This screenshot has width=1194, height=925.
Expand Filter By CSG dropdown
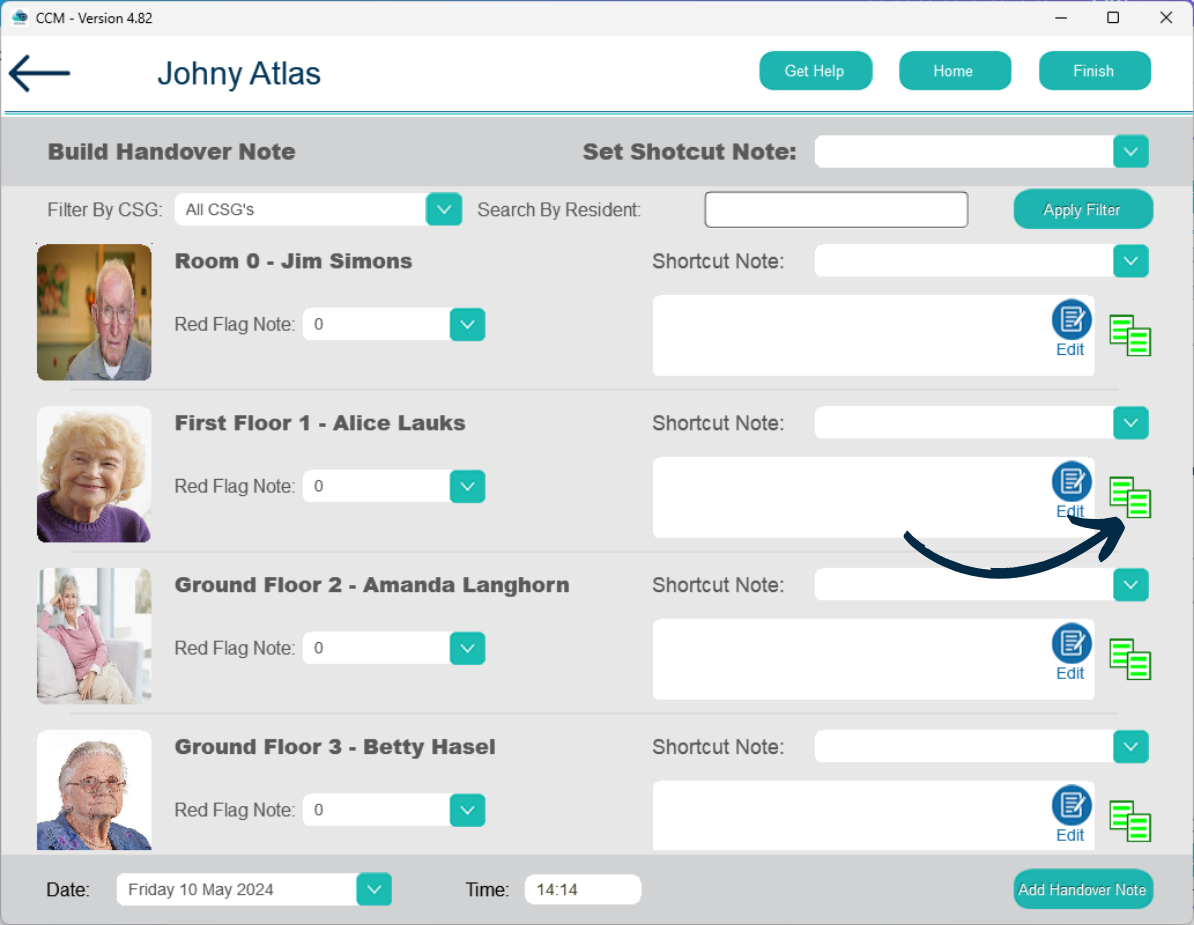click(x=444, y=209)
